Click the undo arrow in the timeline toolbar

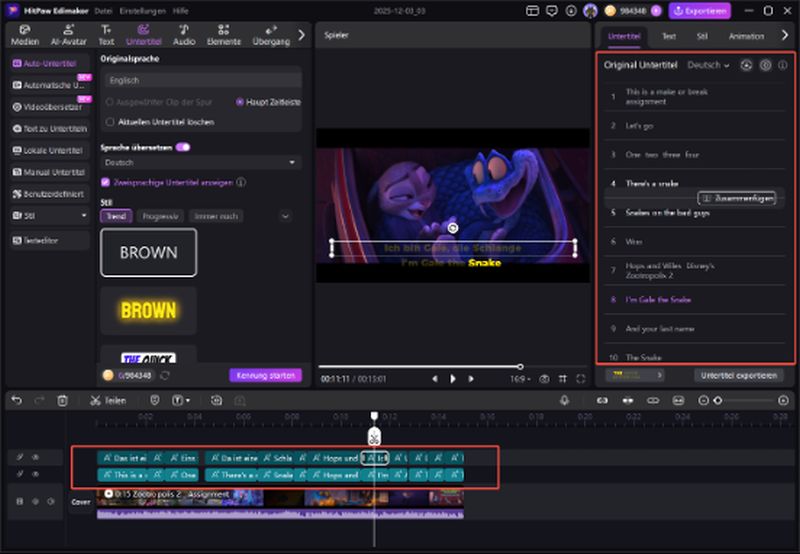[16, 400]
